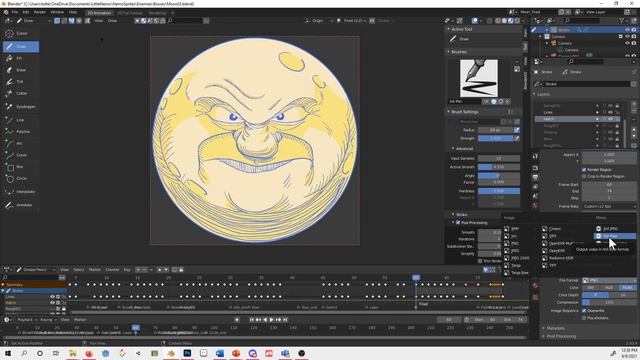The width and height of the screenshot is (640, 360).
Task: Open the Edit menu
Action: point(26,12)
